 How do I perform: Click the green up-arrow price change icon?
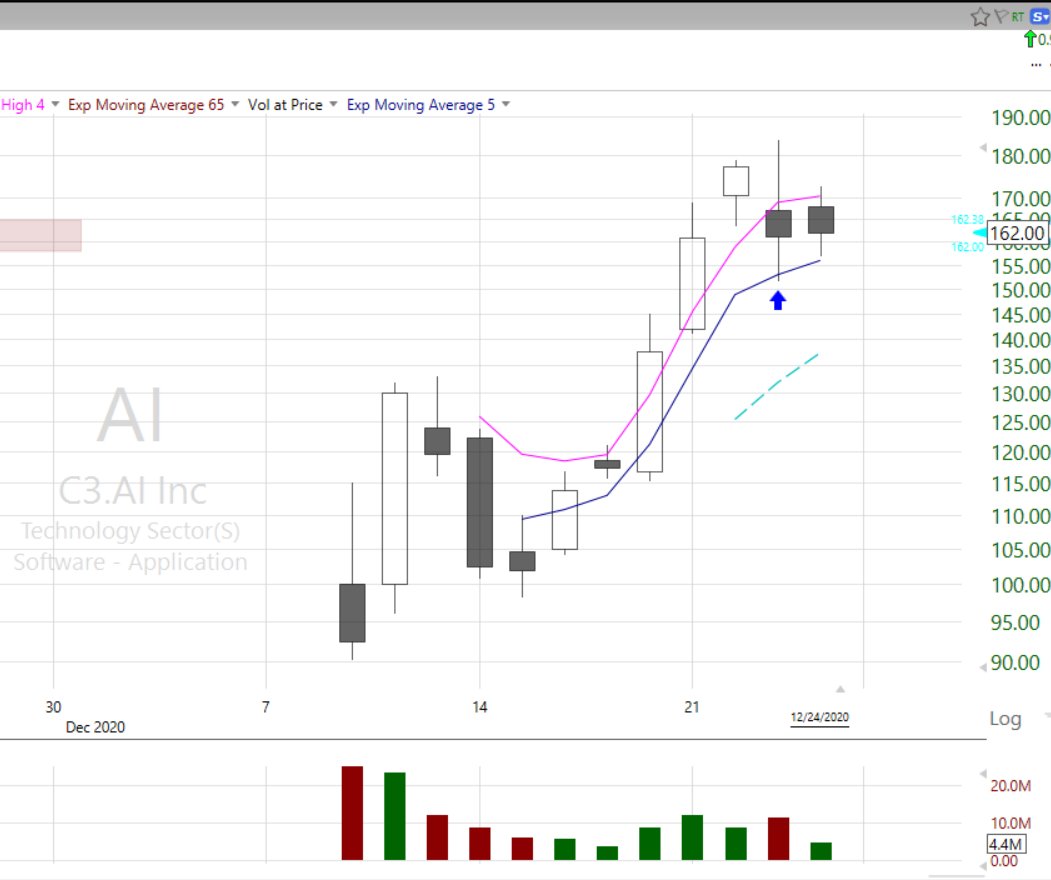pyautogui.click(x=1029, y=39)
